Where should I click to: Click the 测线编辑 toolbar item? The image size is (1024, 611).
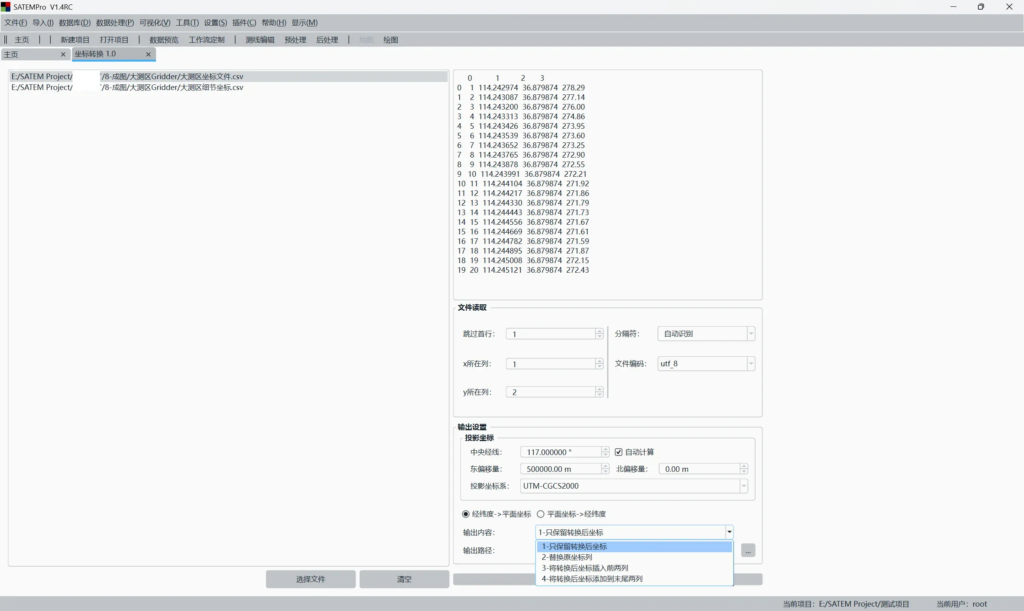(x=259, y=40)
